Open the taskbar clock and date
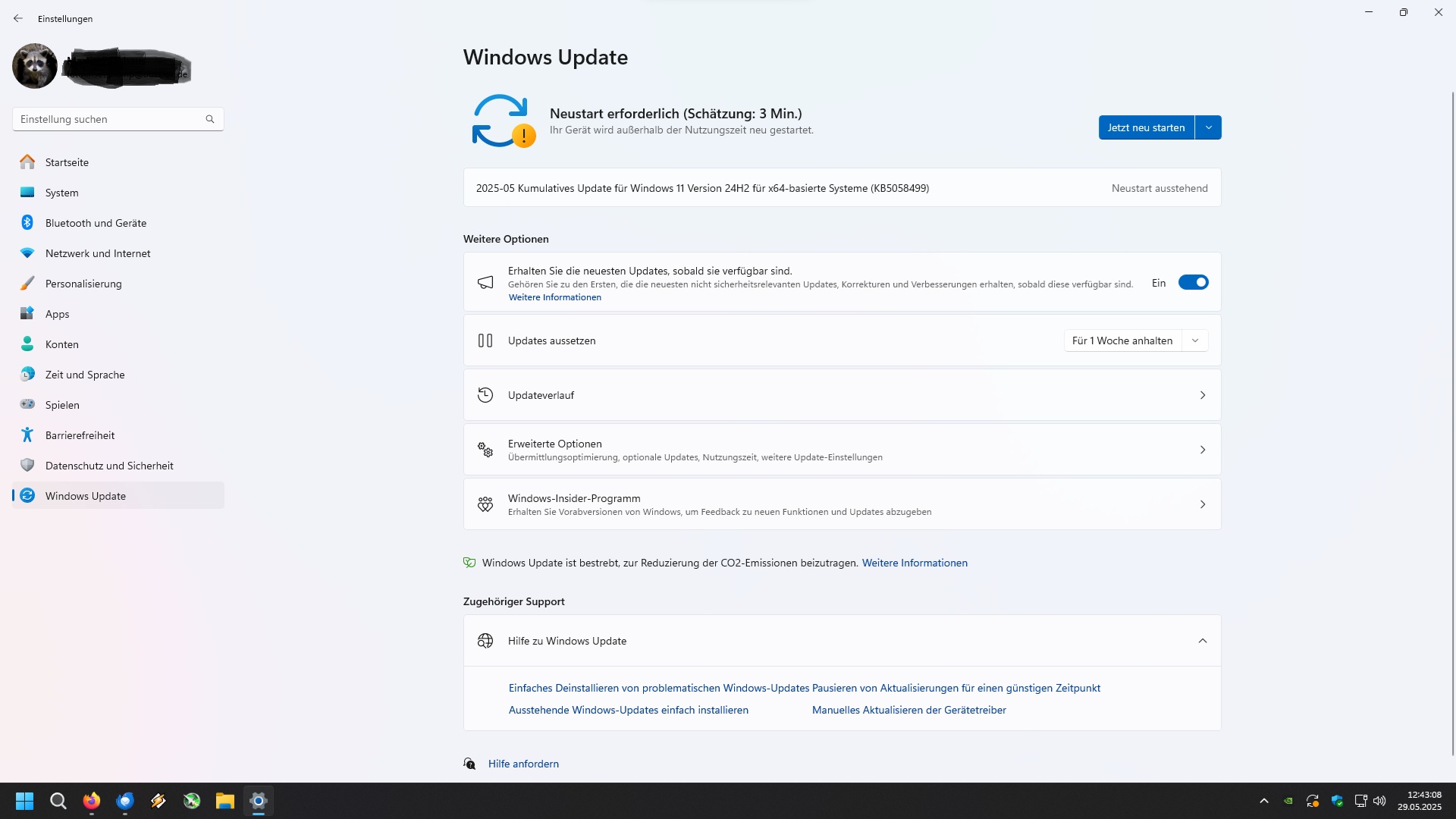Viewport: 1456px width, 819px height. click(1420, 801)
